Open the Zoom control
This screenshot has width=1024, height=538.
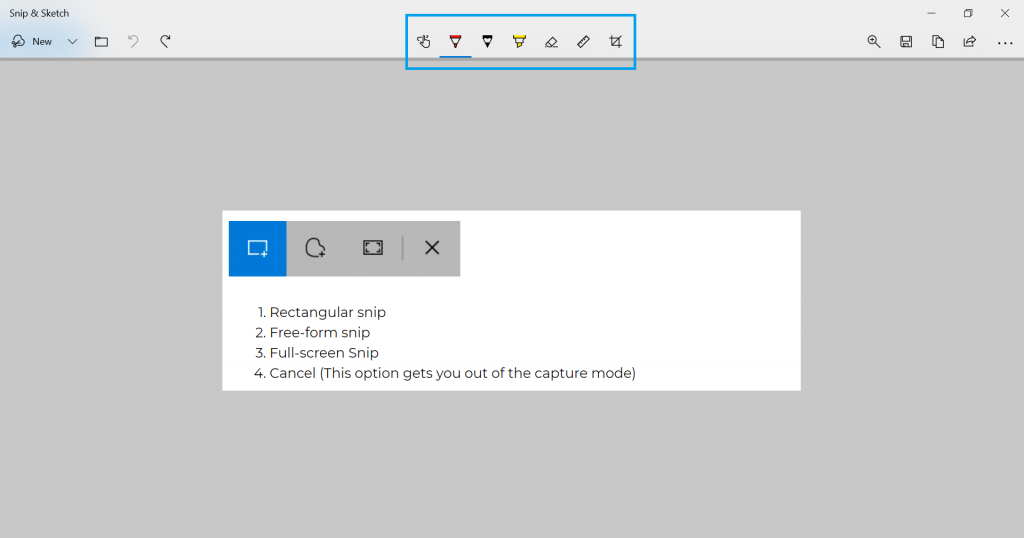coord(874,42)
